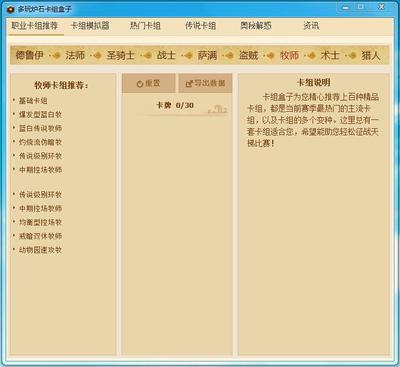The image size is (400, 367).
Task: Go to the 奥秘解惑 tab
Action: [x=256, y=26]
